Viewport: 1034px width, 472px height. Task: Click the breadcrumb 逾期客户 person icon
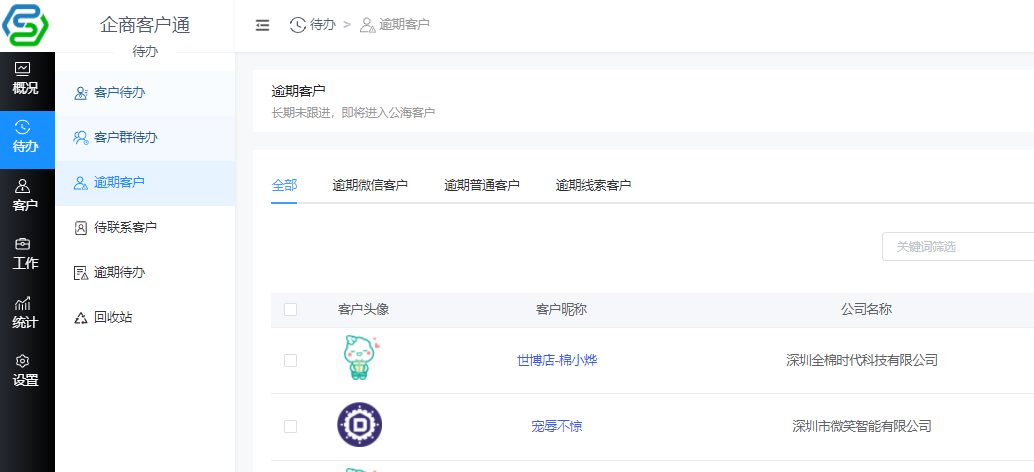(368, 25)
